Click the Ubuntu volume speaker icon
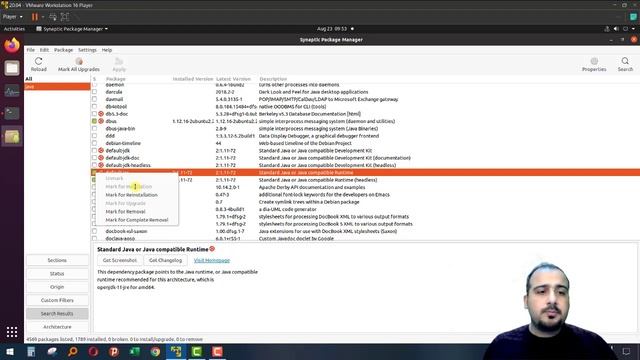Viewport: 640px width, 360px height. [616, 29]
